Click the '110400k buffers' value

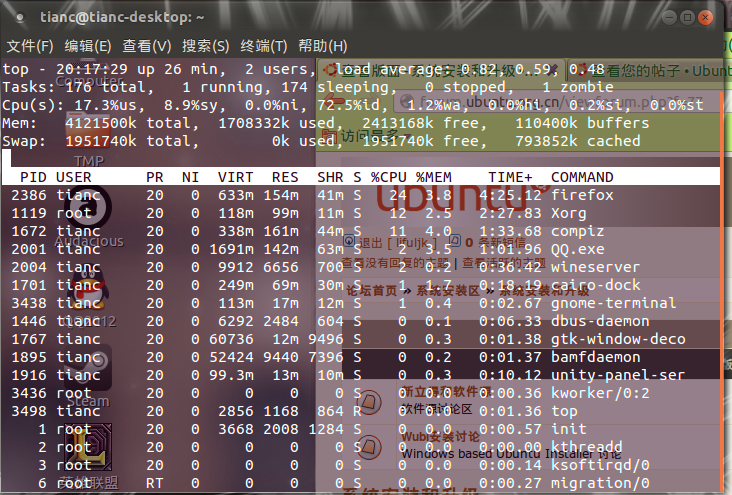(582, 123)
